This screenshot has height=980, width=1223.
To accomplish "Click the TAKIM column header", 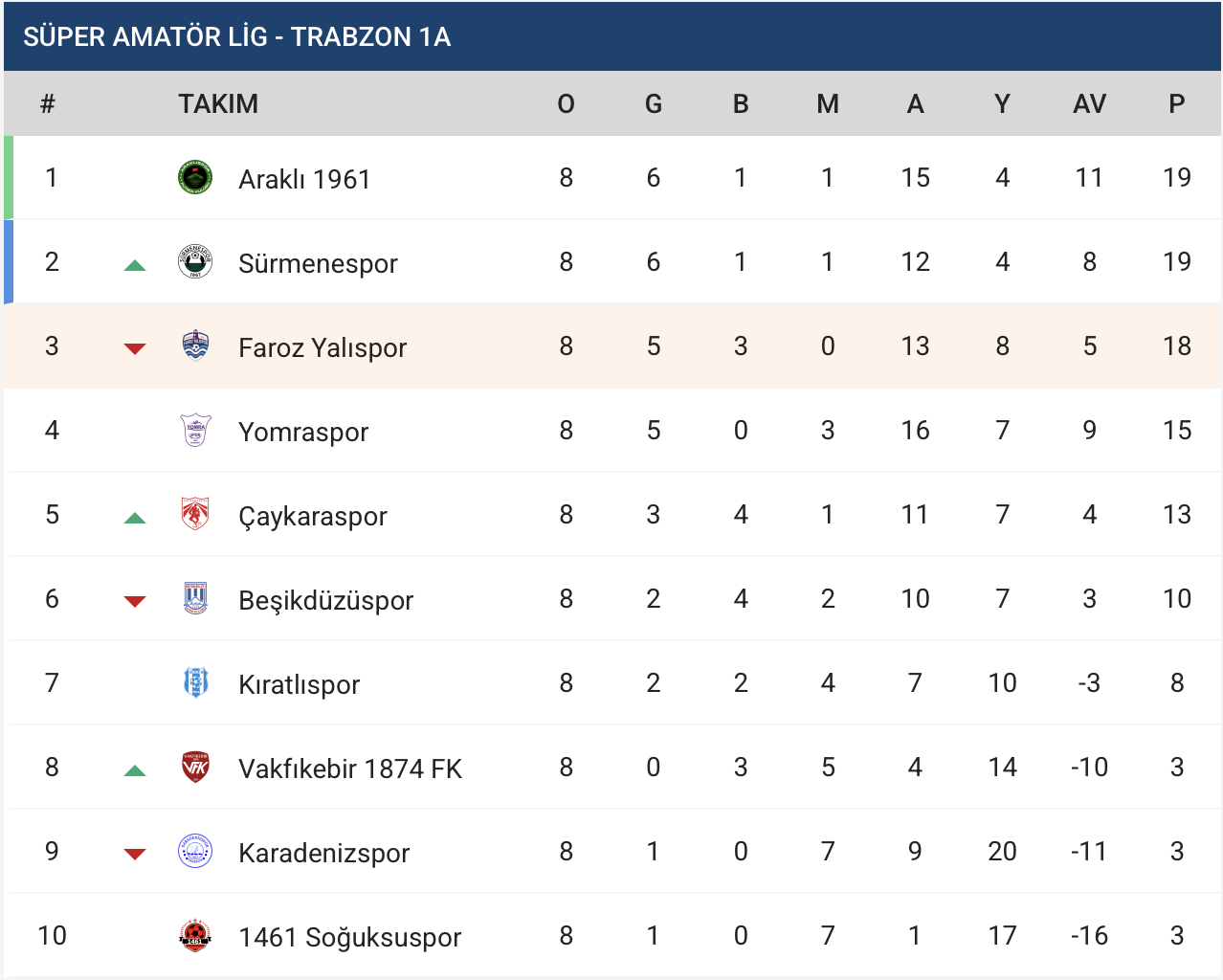I will pyautogui.click(x=218, y=103).
